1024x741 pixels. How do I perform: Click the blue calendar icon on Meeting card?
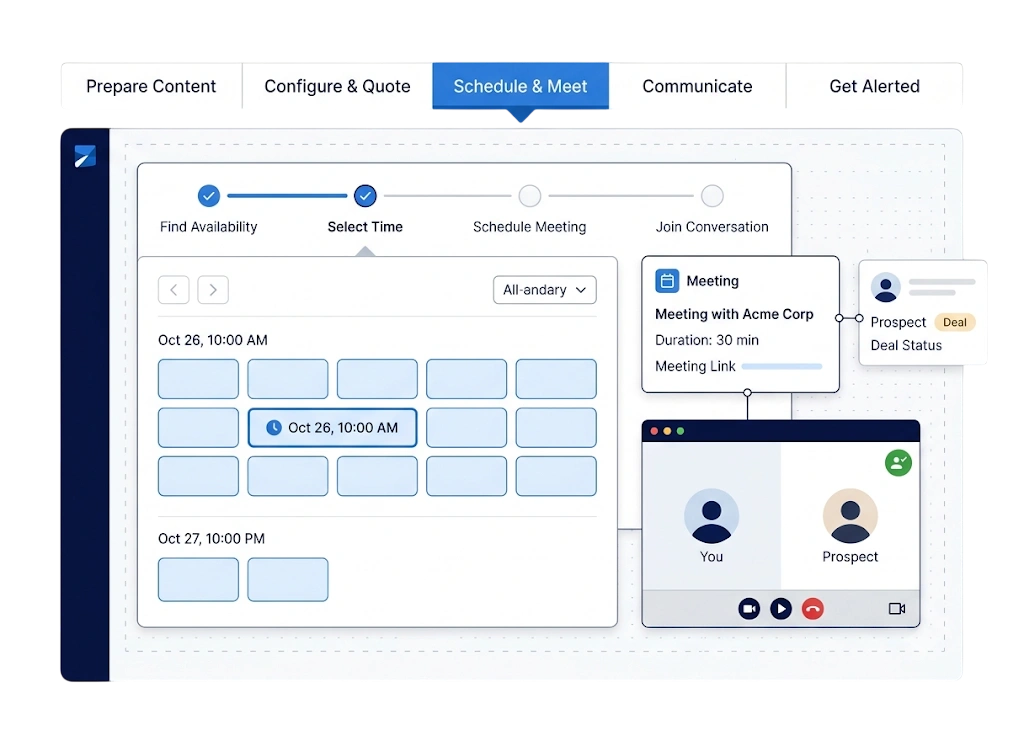point(667,281)
